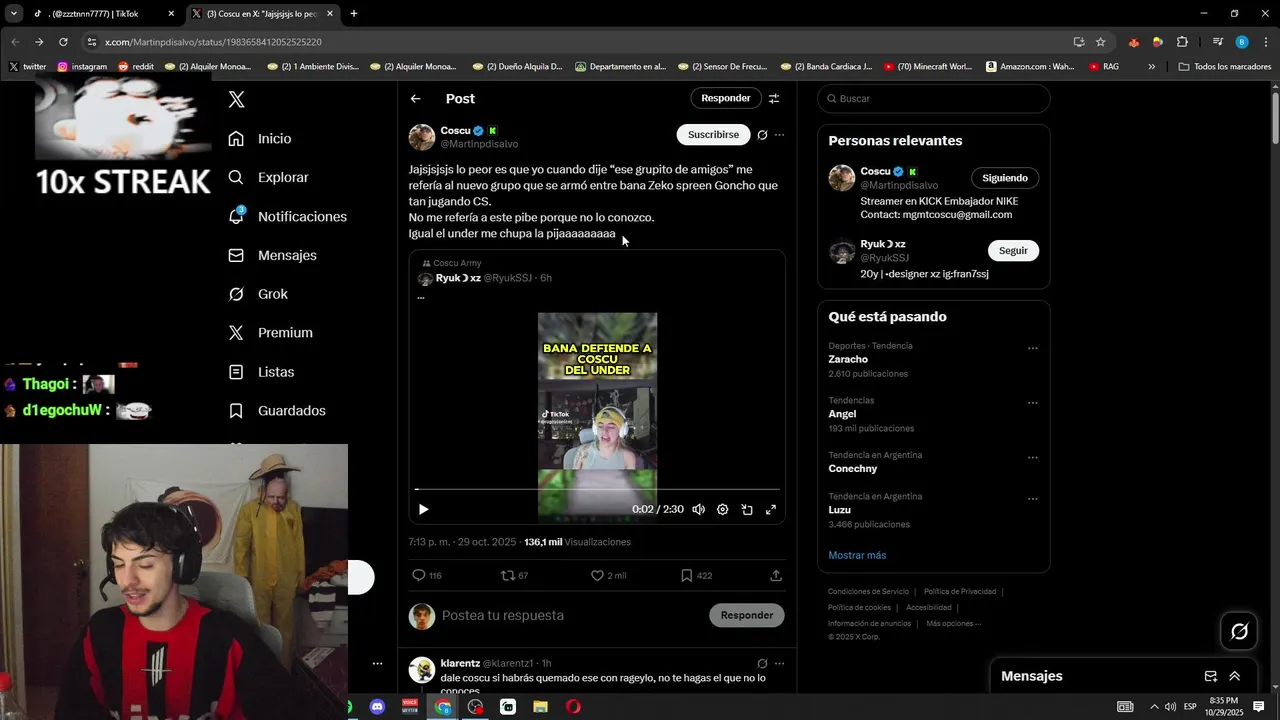Screen dimensions: 1280x720
Task: Click gray Responder button by reply box
Action: 747,615
